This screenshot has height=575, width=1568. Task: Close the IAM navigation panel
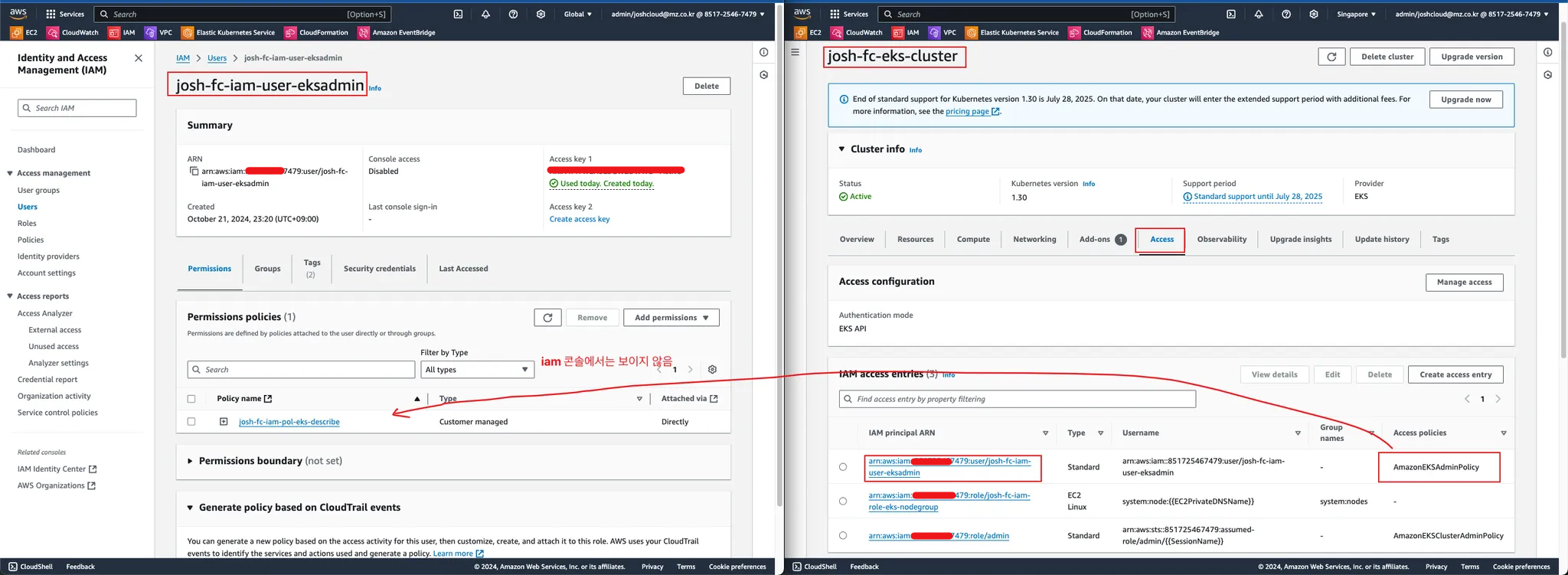pyautogui.click(x=139, y=58)
